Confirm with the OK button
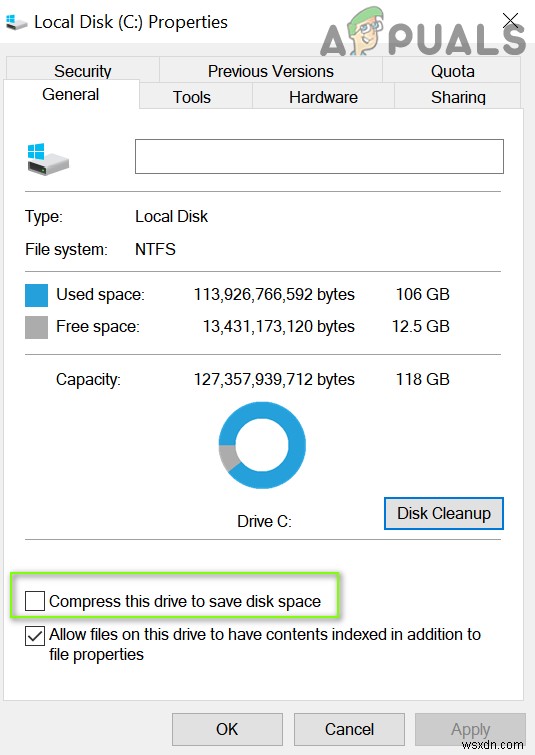 point(227,729)
